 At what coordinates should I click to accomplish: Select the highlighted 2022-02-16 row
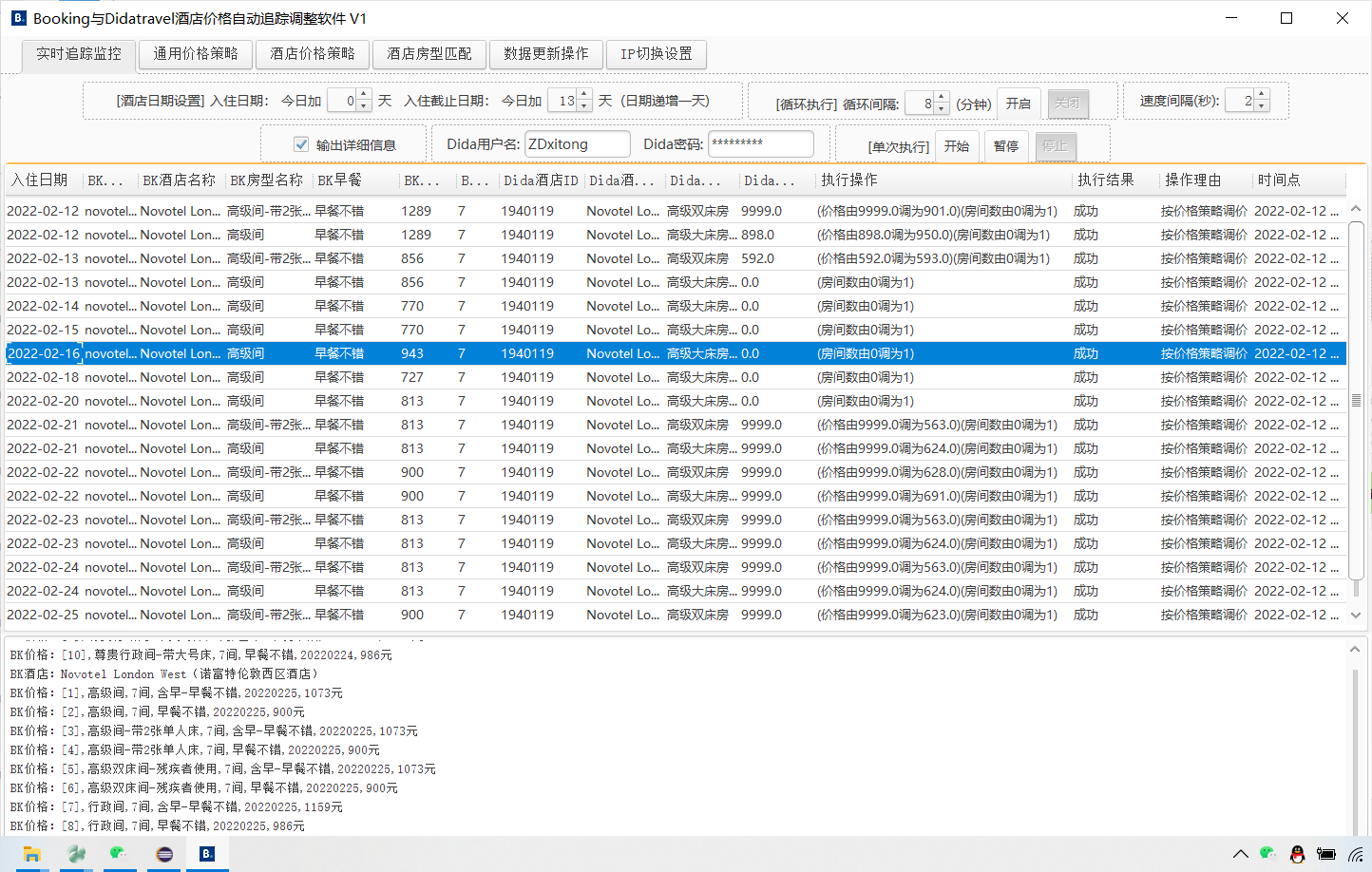(x=676, y=353)
